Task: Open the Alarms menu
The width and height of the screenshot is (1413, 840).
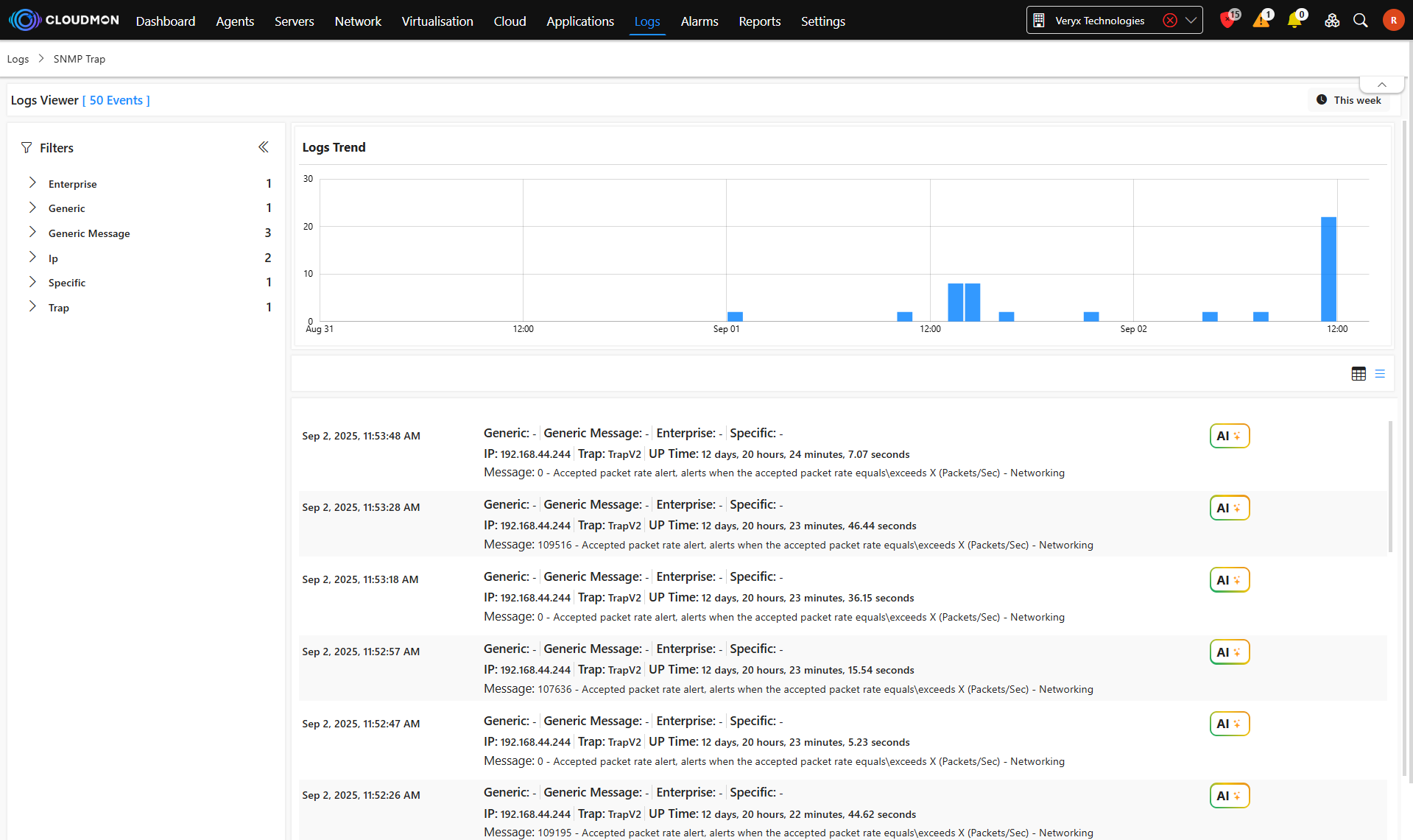Action: tap(699, 21)
